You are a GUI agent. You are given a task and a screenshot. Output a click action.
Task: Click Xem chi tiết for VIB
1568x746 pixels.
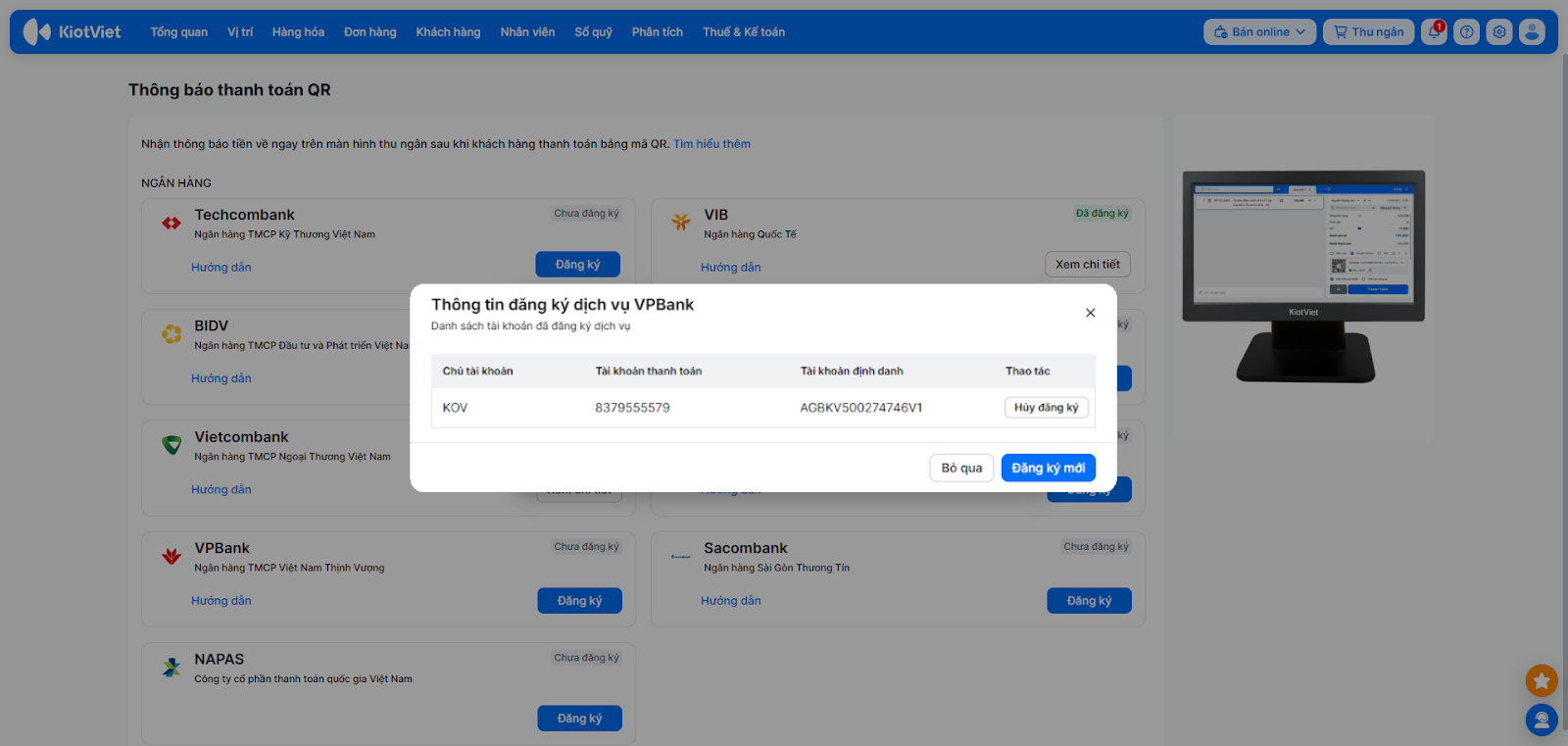coord(1088,265)
